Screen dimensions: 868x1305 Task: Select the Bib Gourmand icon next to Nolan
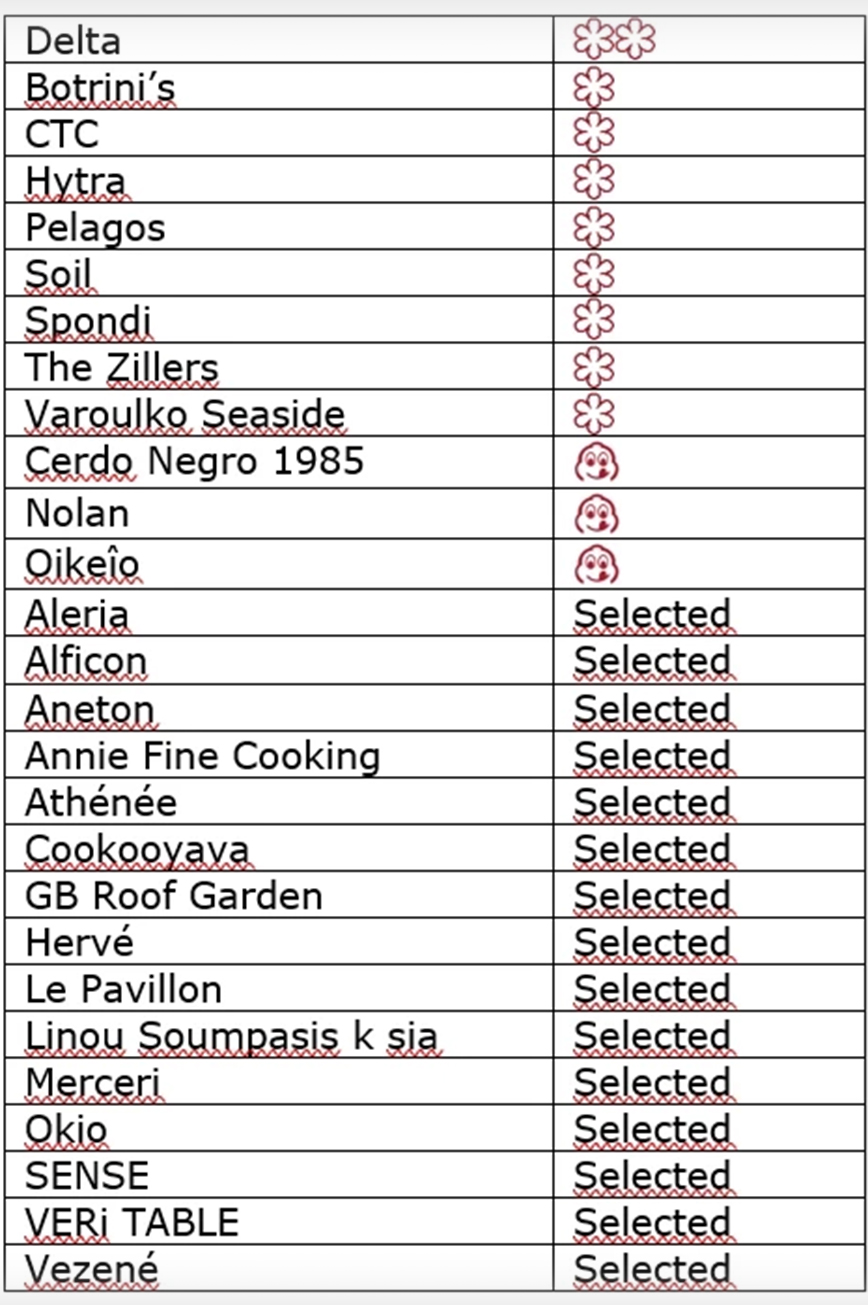point(597,514)
